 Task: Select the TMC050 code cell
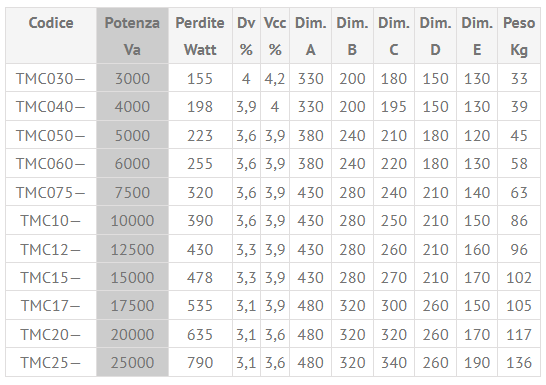[51, 135]
